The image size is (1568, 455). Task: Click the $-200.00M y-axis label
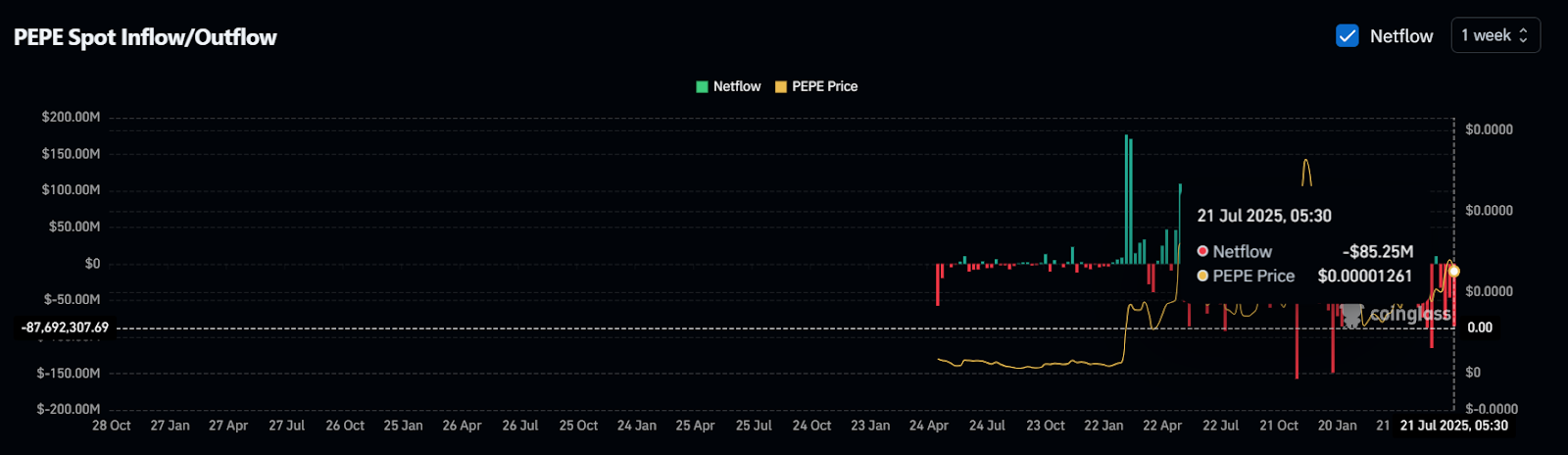69,409
